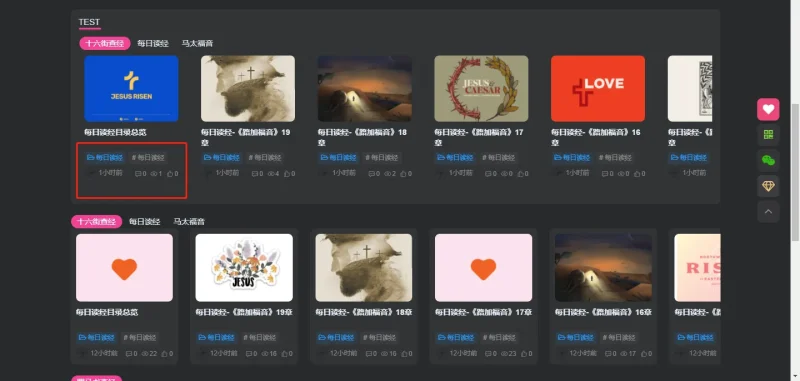Switch to 每日读经 tab in TEST section

pos(153,43)
